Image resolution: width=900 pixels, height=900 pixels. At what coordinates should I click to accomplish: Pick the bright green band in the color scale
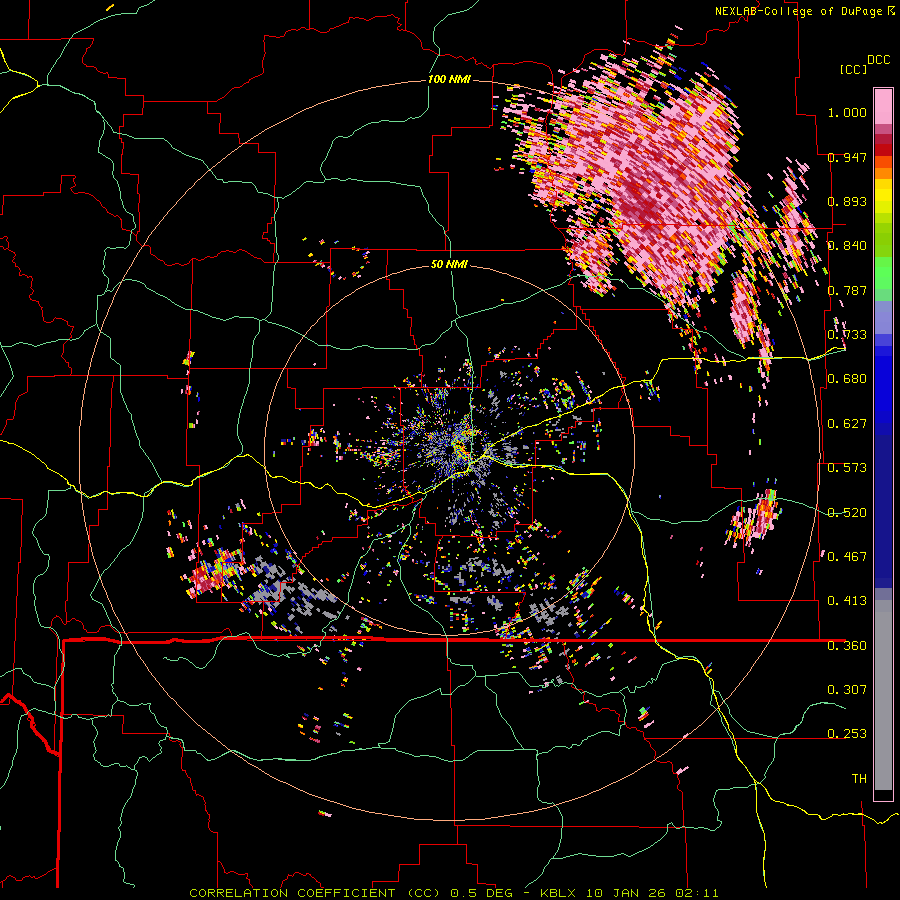(883, 272)
